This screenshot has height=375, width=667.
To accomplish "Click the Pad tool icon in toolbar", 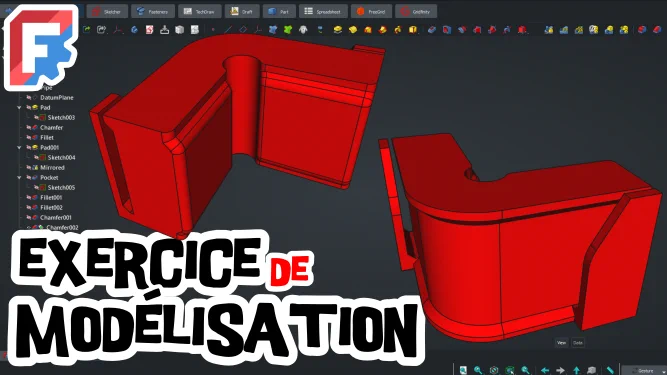I will click(x=338, y=30).
